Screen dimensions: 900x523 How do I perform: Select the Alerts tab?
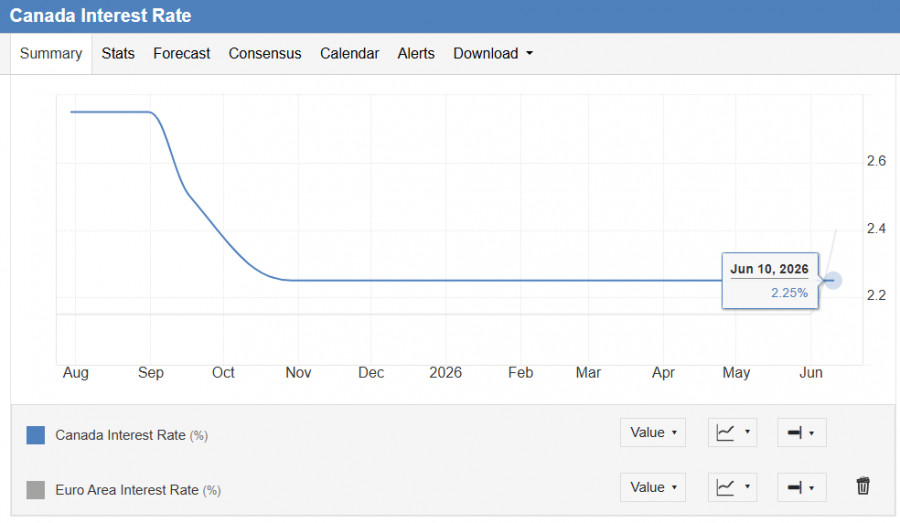[x=416, y=53]
